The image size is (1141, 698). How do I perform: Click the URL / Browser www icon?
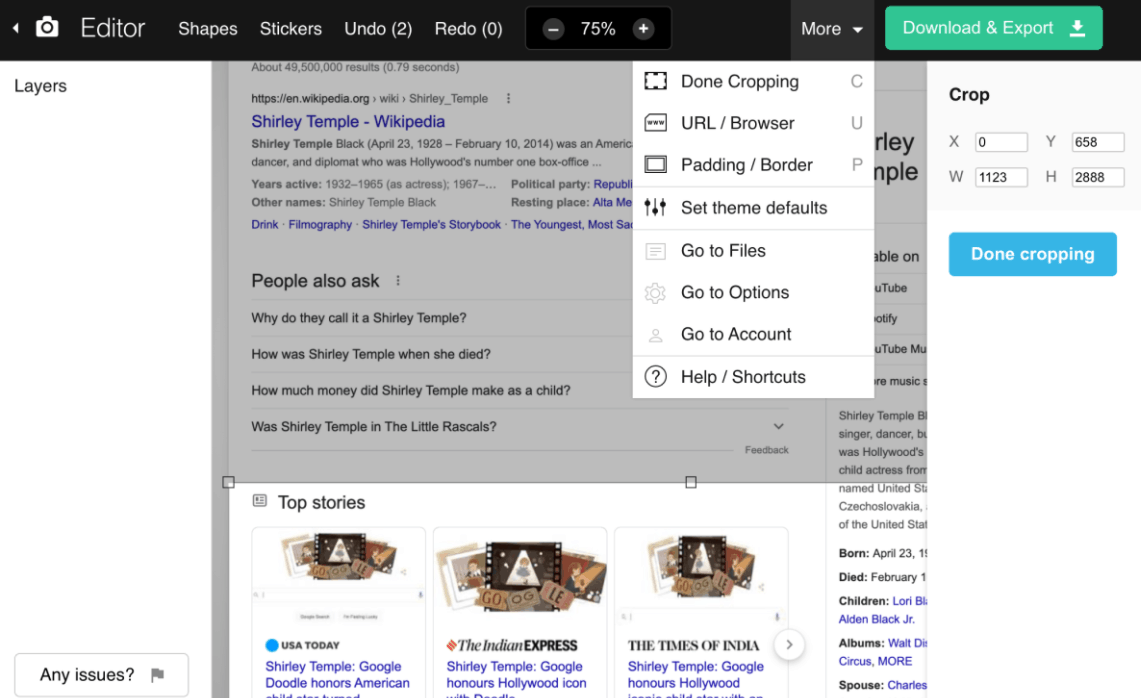(656, 122)
